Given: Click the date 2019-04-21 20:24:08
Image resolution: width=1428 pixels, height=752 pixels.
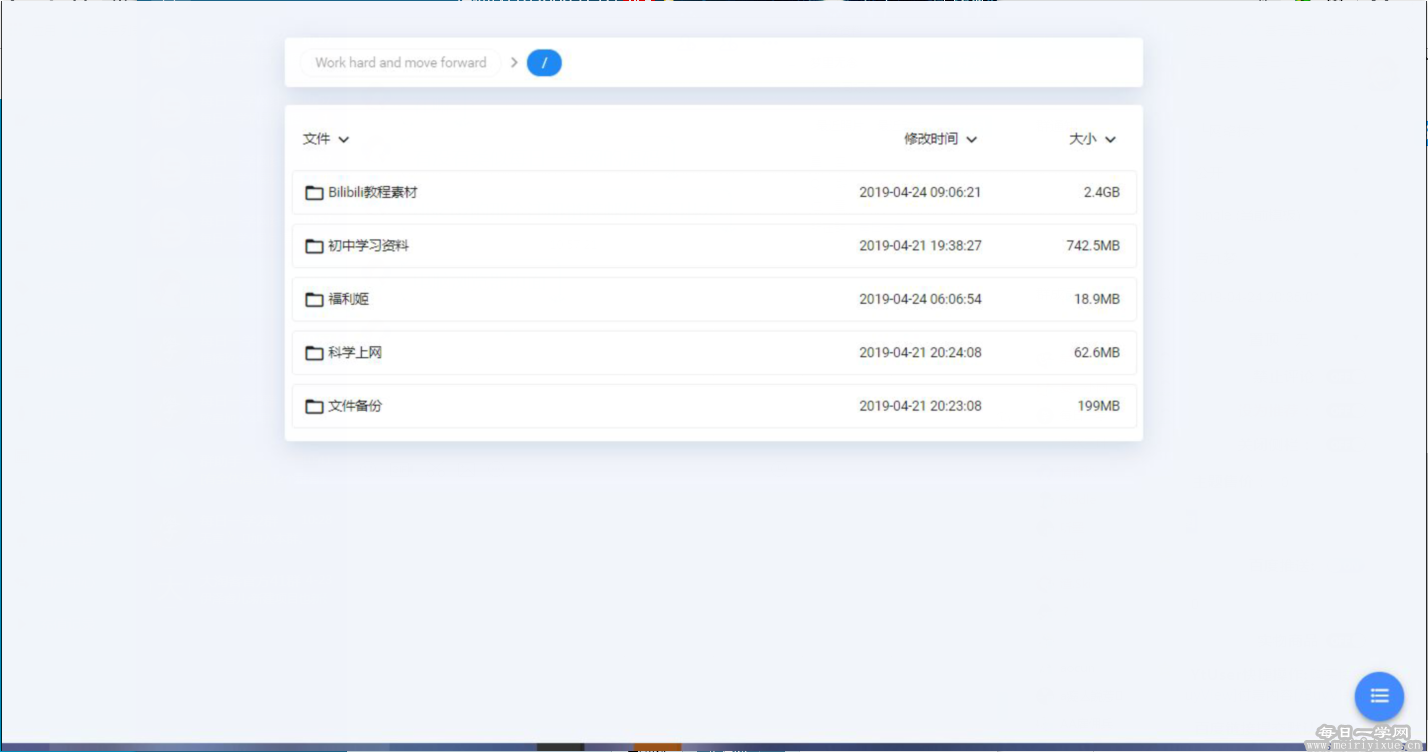Looking at the screenshot, I should tap(920, 353).
